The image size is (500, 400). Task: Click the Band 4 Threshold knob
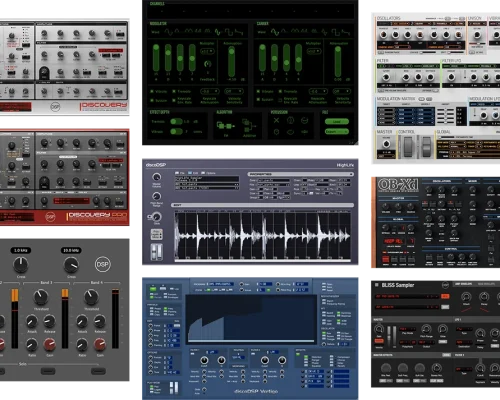coord(91,297)
